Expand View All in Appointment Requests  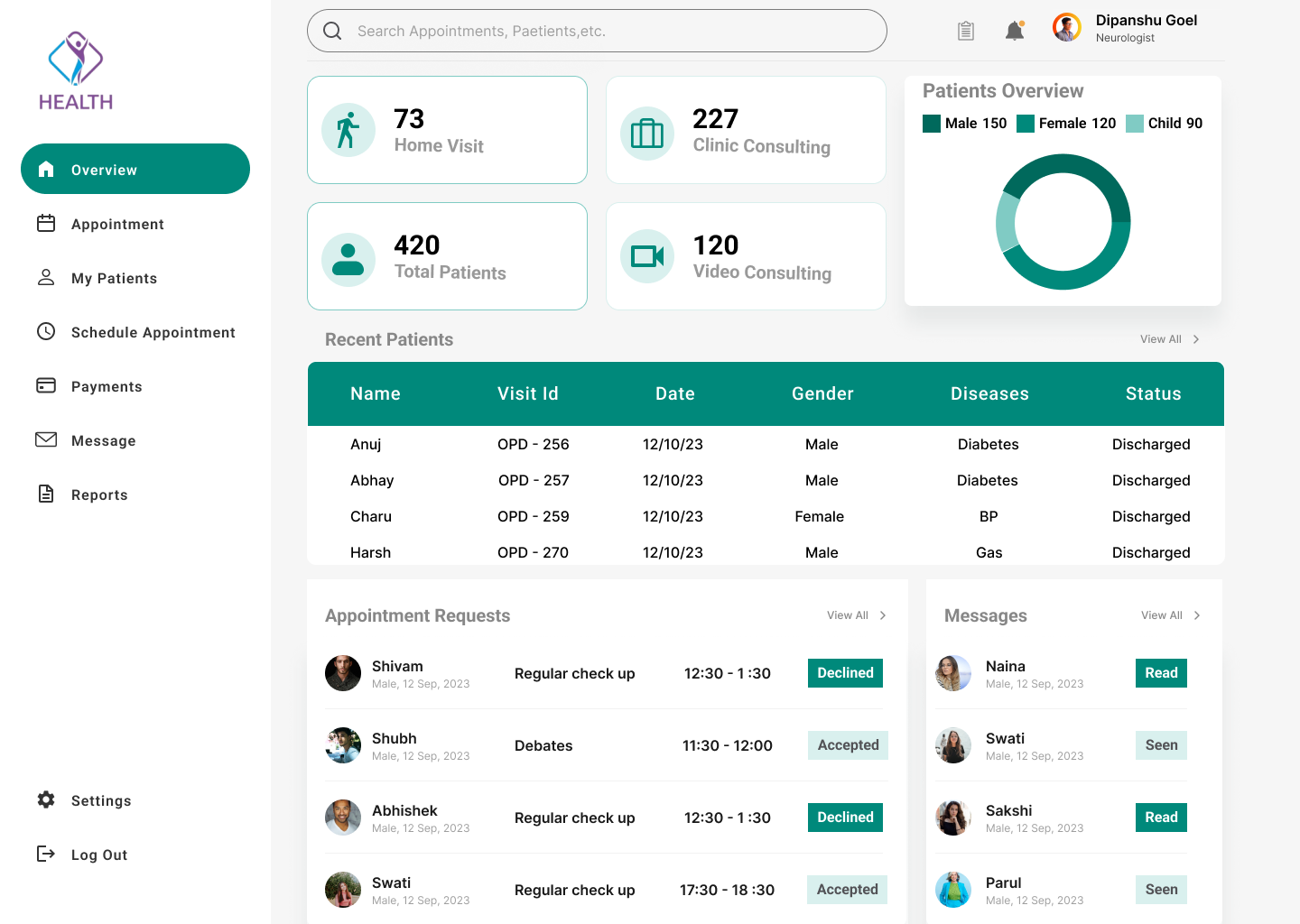(x=850, y=614)
